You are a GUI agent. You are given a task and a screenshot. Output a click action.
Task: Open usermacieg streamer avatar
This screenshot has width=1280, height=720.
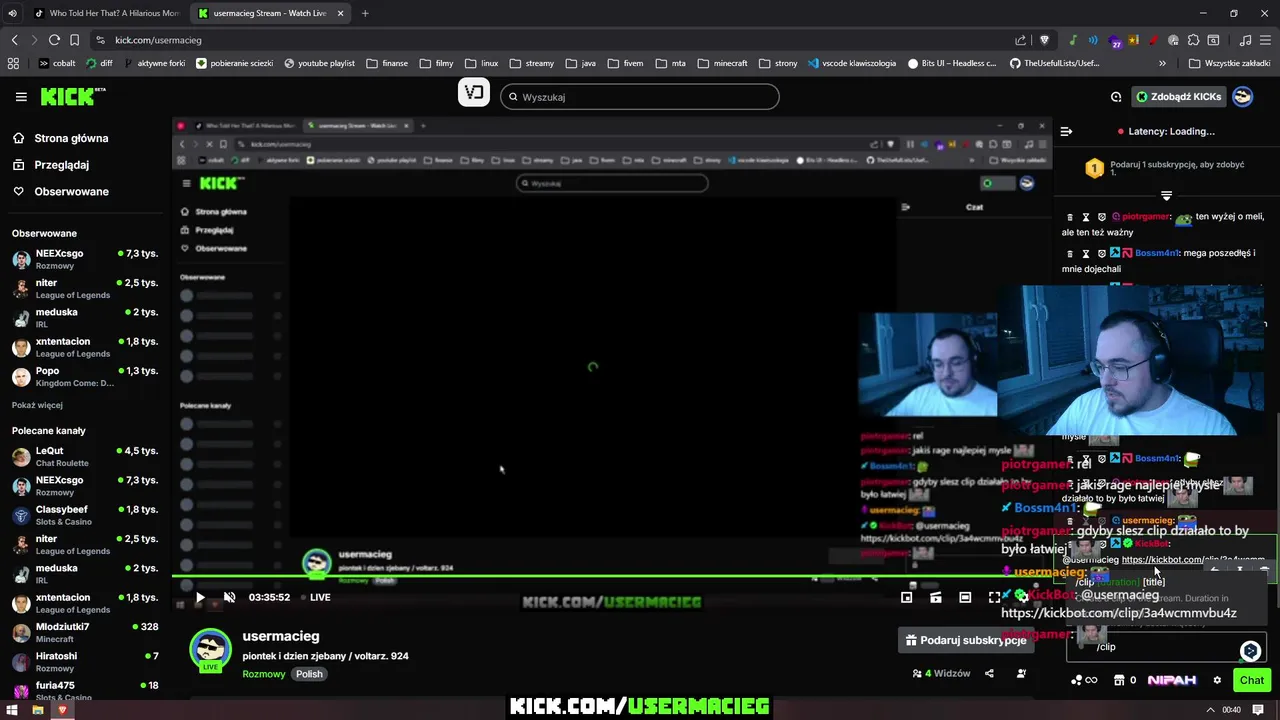[211, 650]
